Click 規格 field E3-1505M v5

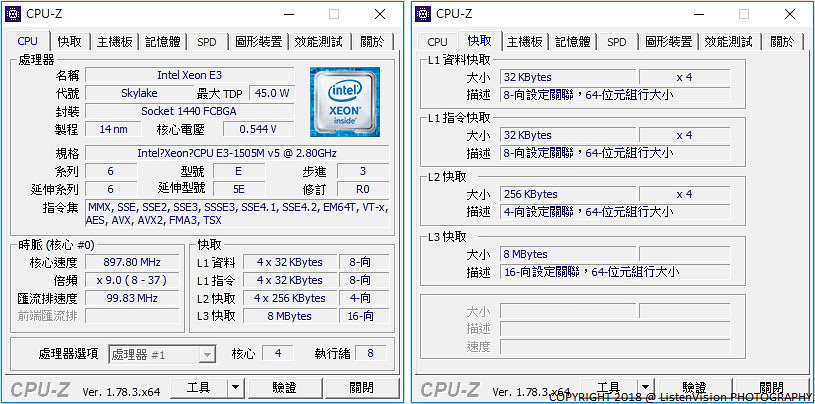(x=237, y=153)
